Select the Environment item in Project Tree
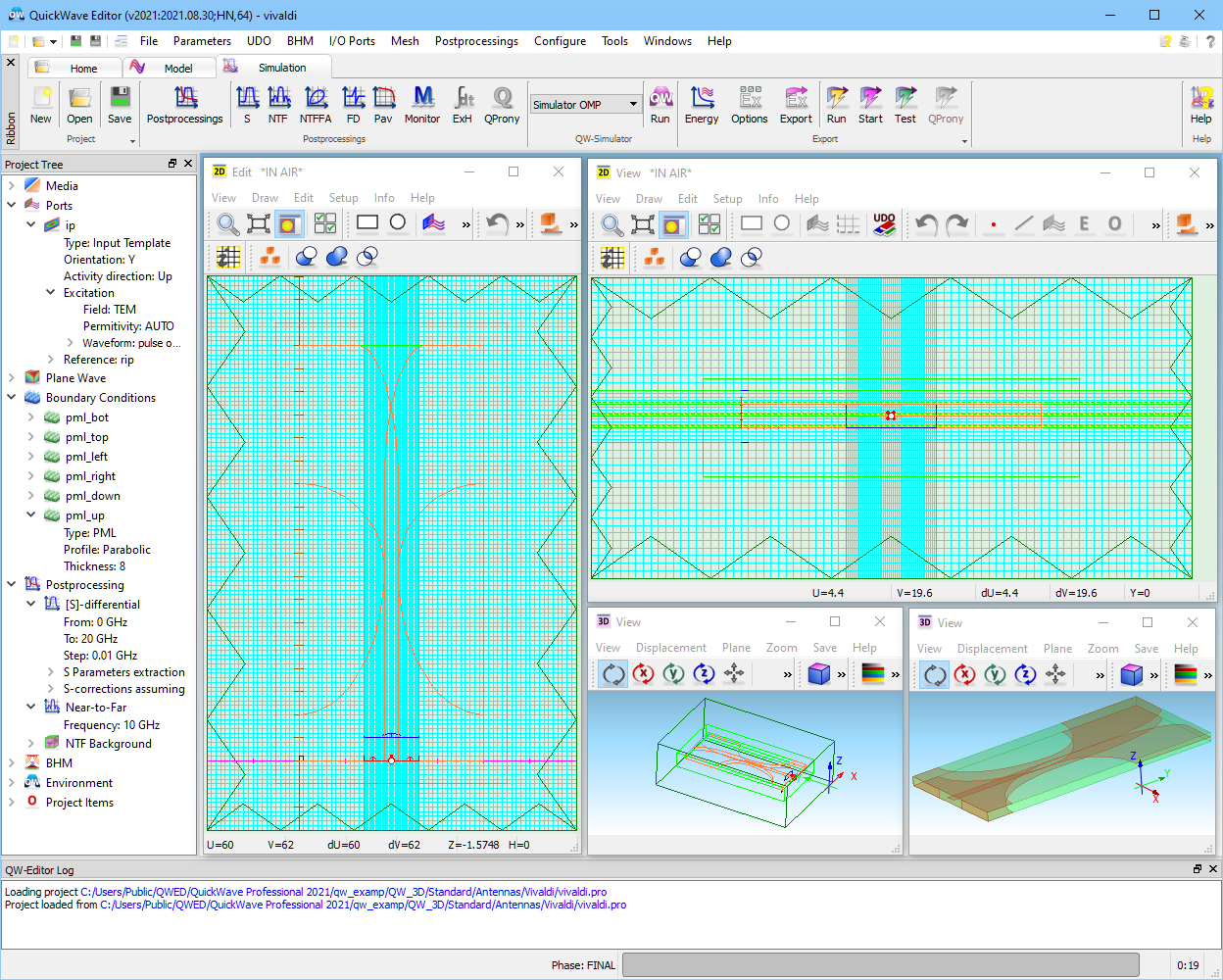This screenshot has width=1223, height=980. (79, 783)
